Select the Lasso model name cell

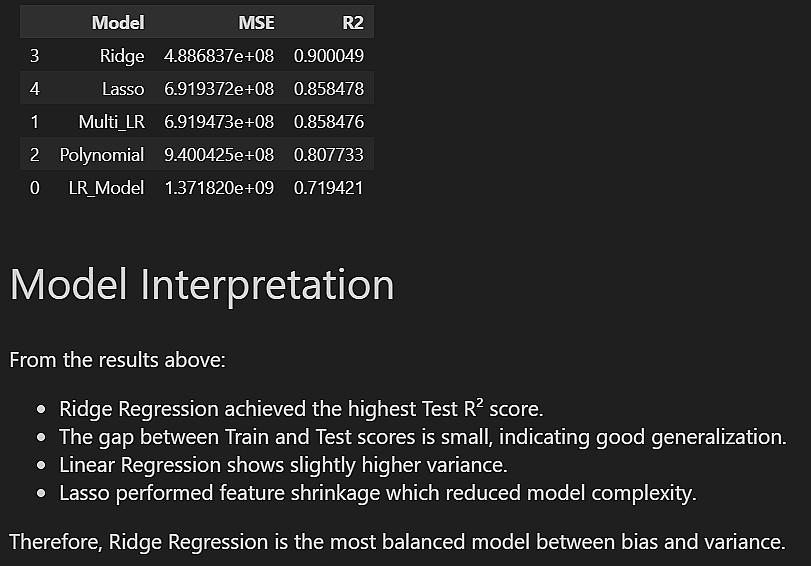(123, 89)
